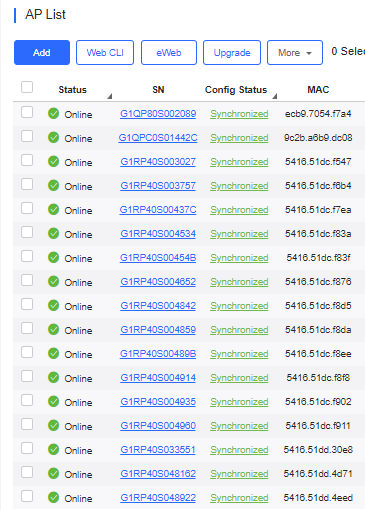Open the More dropdown menu

click(x=295, y=53)
